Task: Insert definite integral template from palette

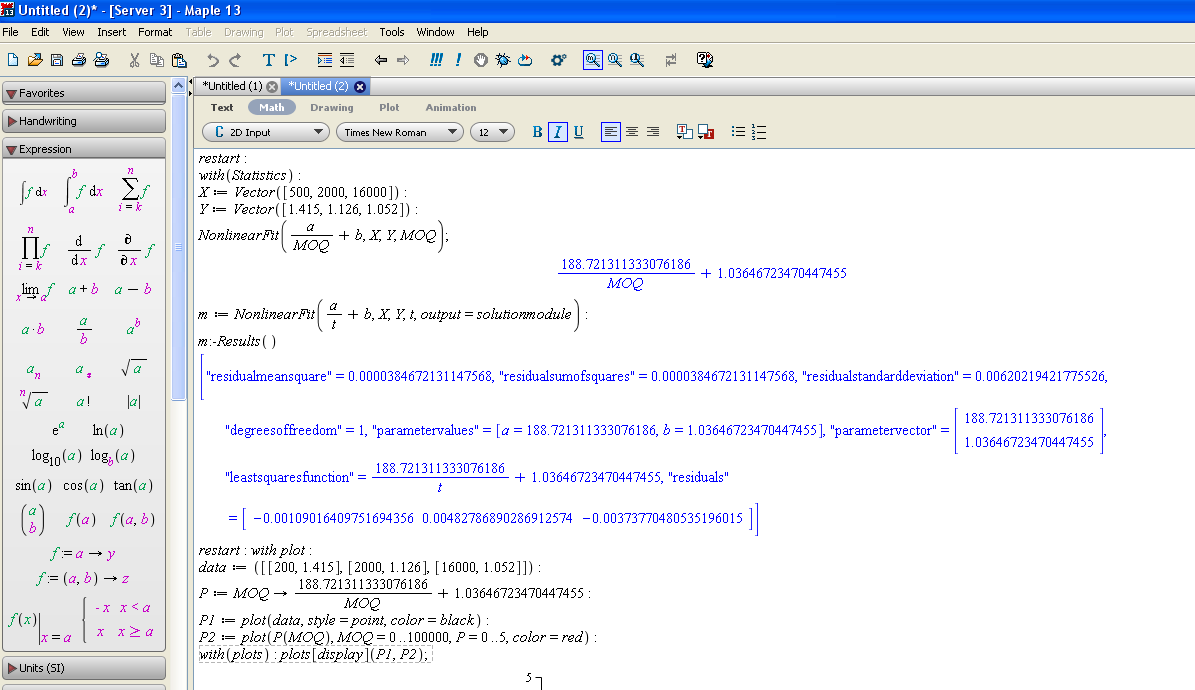Action: (84, 191)
